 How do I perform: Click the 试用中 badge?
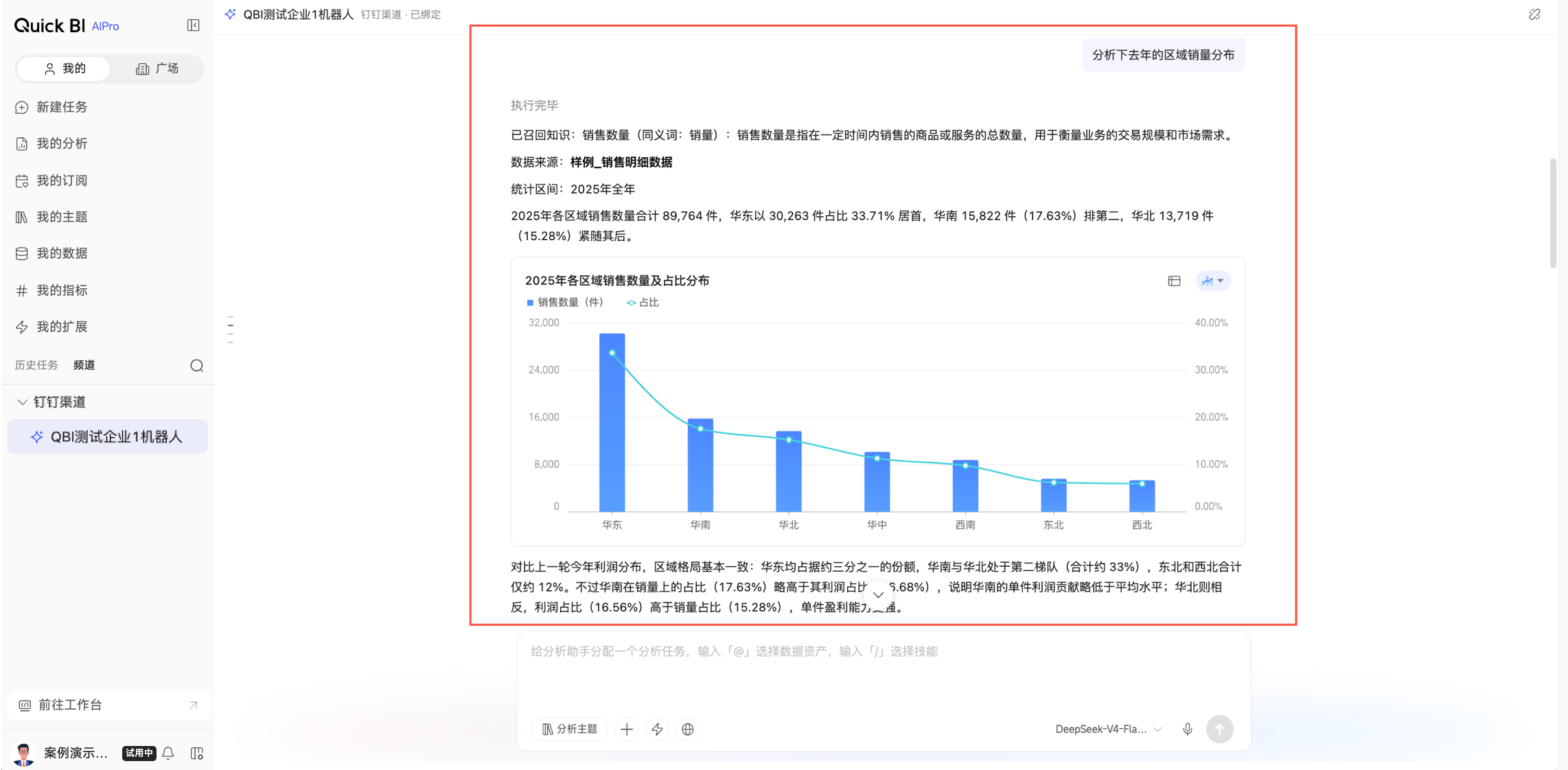[139, 754]
